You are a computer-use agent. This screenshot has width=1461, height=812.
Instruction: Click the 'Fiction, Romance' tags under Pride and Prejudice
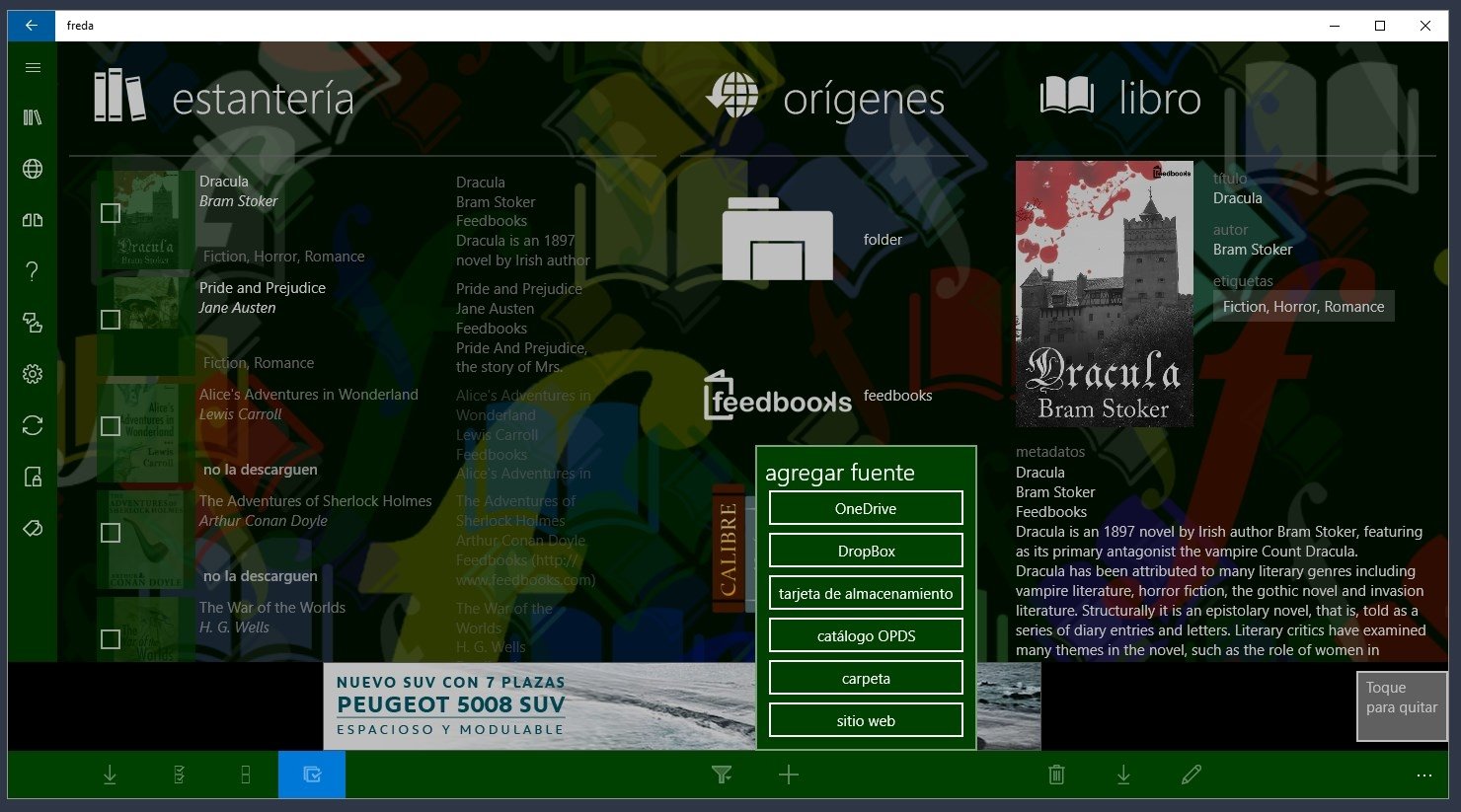(259, 363)
